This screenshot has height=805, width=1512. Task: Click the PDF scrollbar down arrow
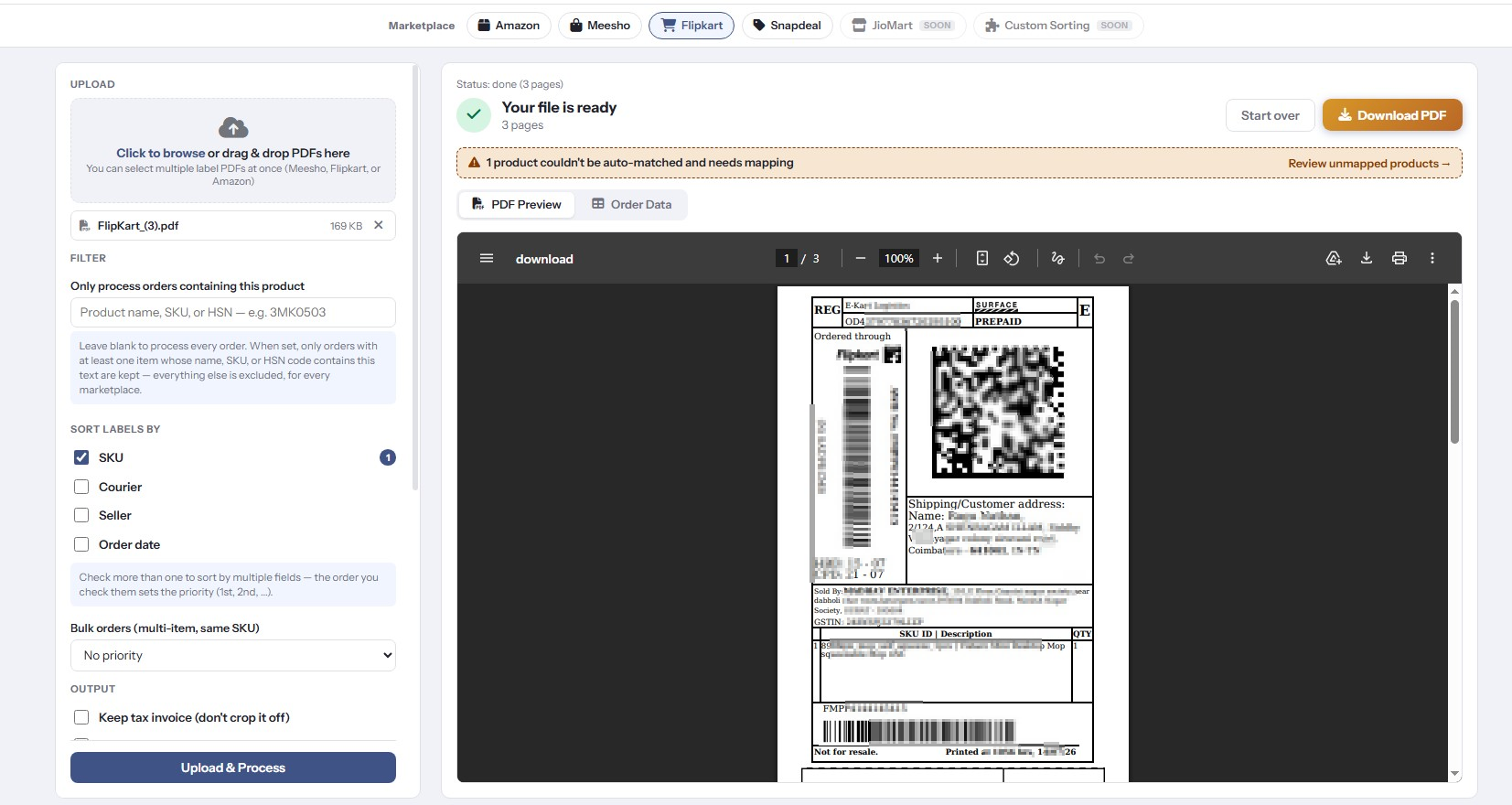point(1454,774)
